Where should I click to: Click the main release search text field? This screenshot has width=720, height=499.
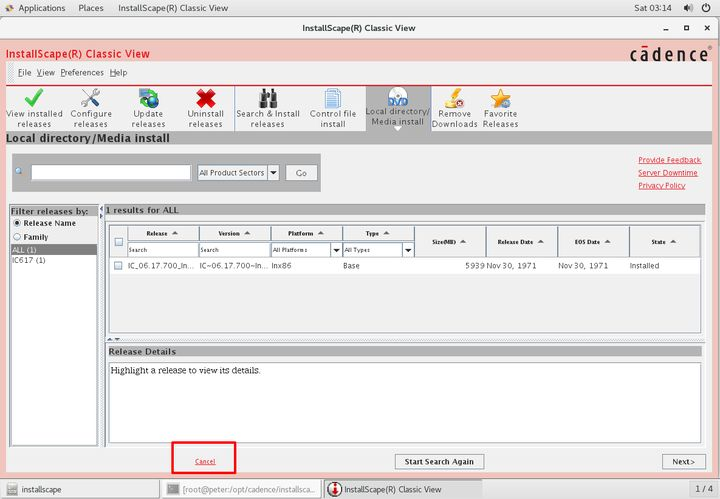point(110,173)
